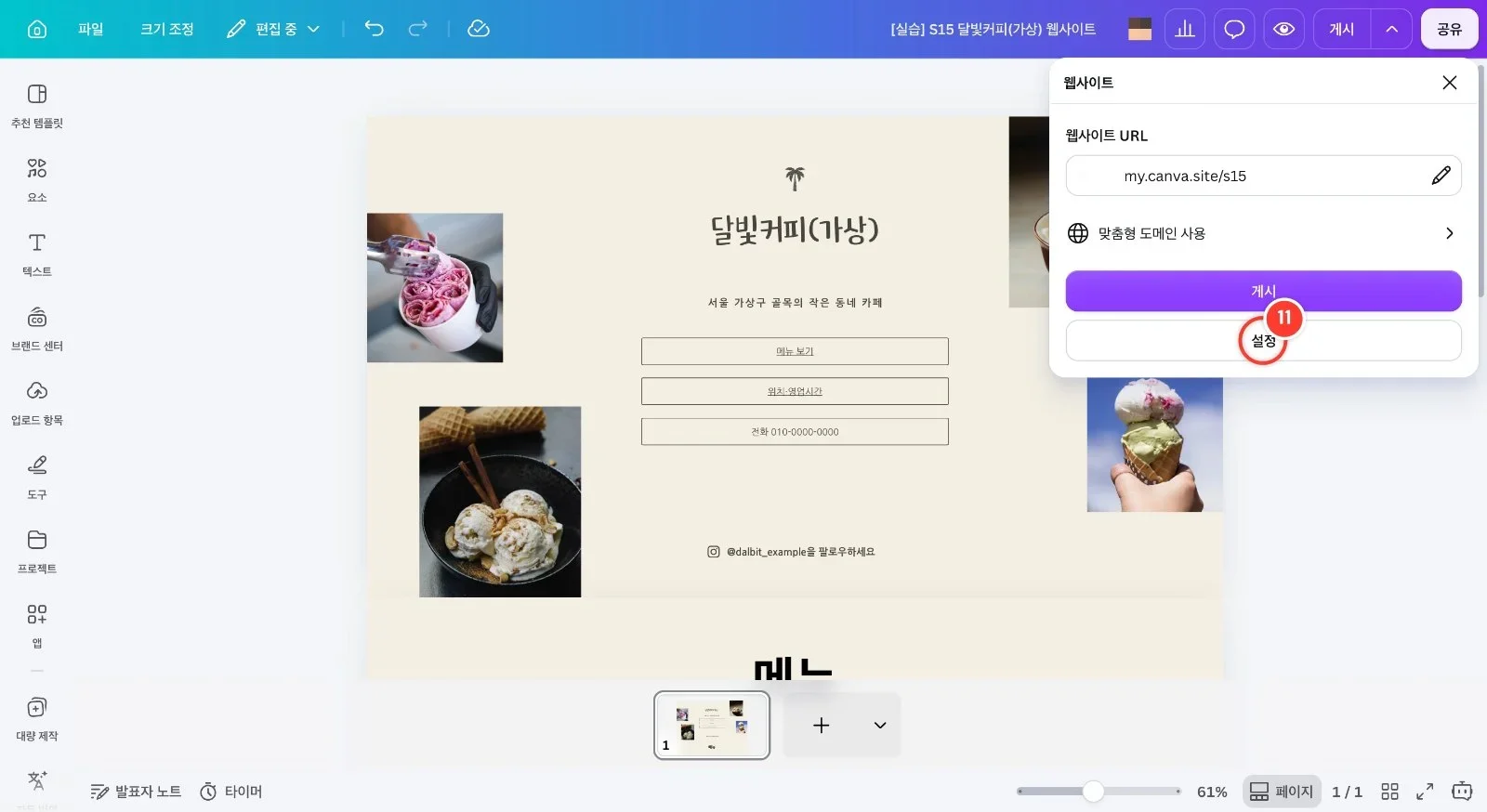
Task: Add a new page with plus button
Action: [821, 726]
